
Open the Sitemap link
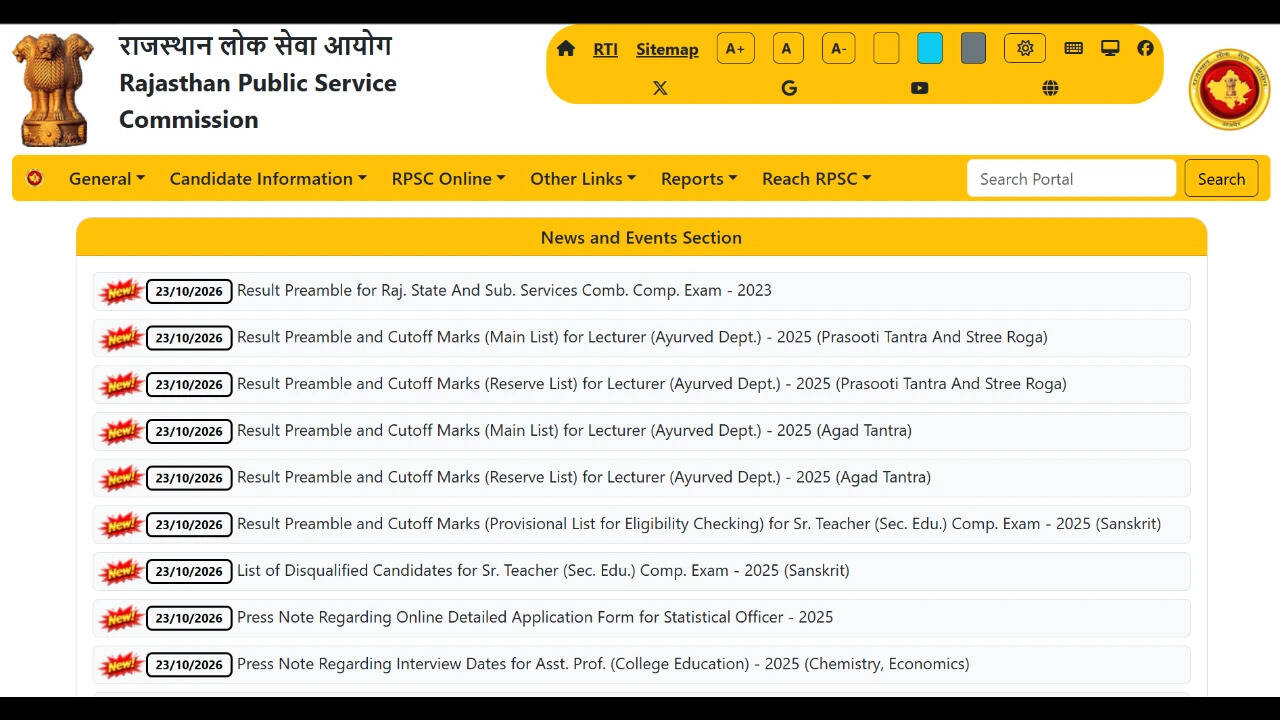tap(667, 49)
